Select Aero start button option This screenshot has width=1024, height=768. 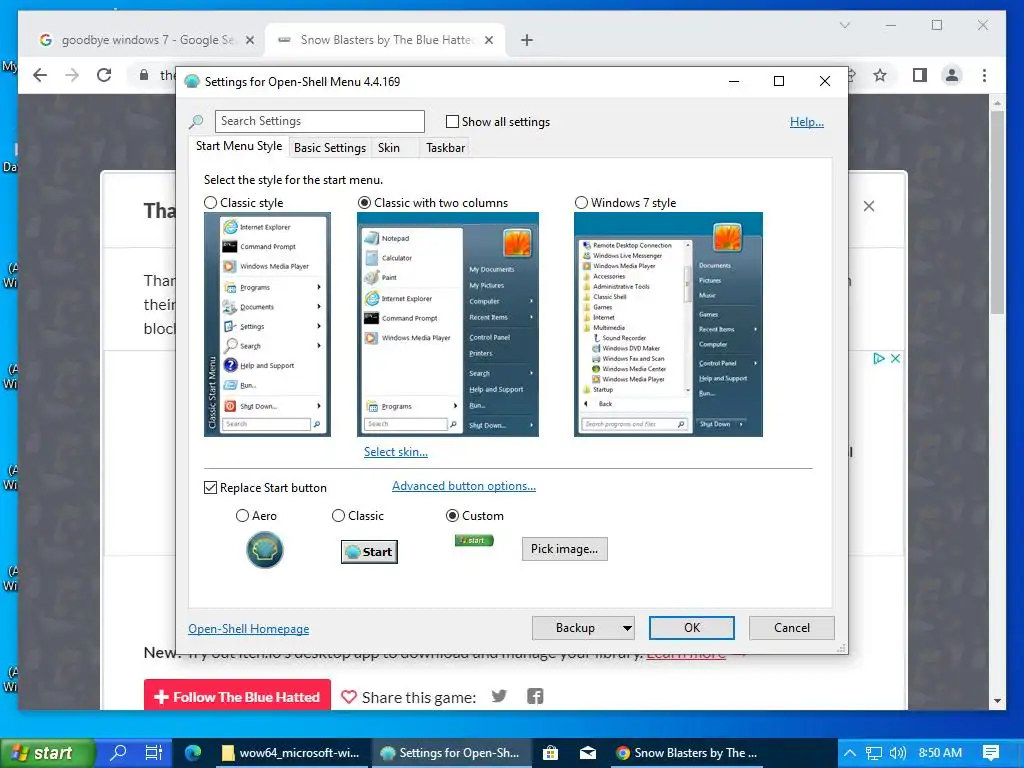242,516
